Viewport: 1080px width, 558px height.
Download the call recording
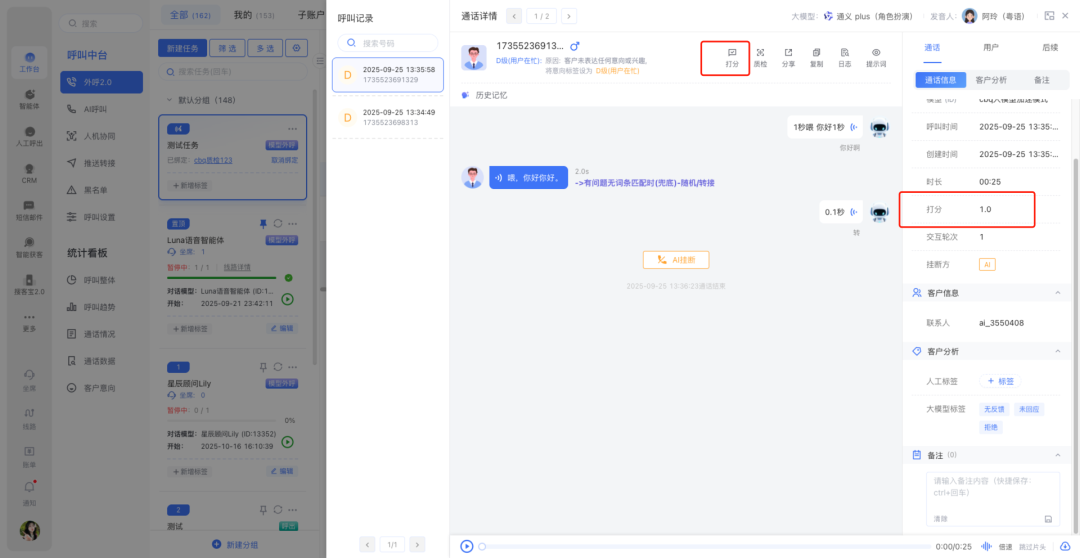pyautogui.click(x=1064, y=546)
